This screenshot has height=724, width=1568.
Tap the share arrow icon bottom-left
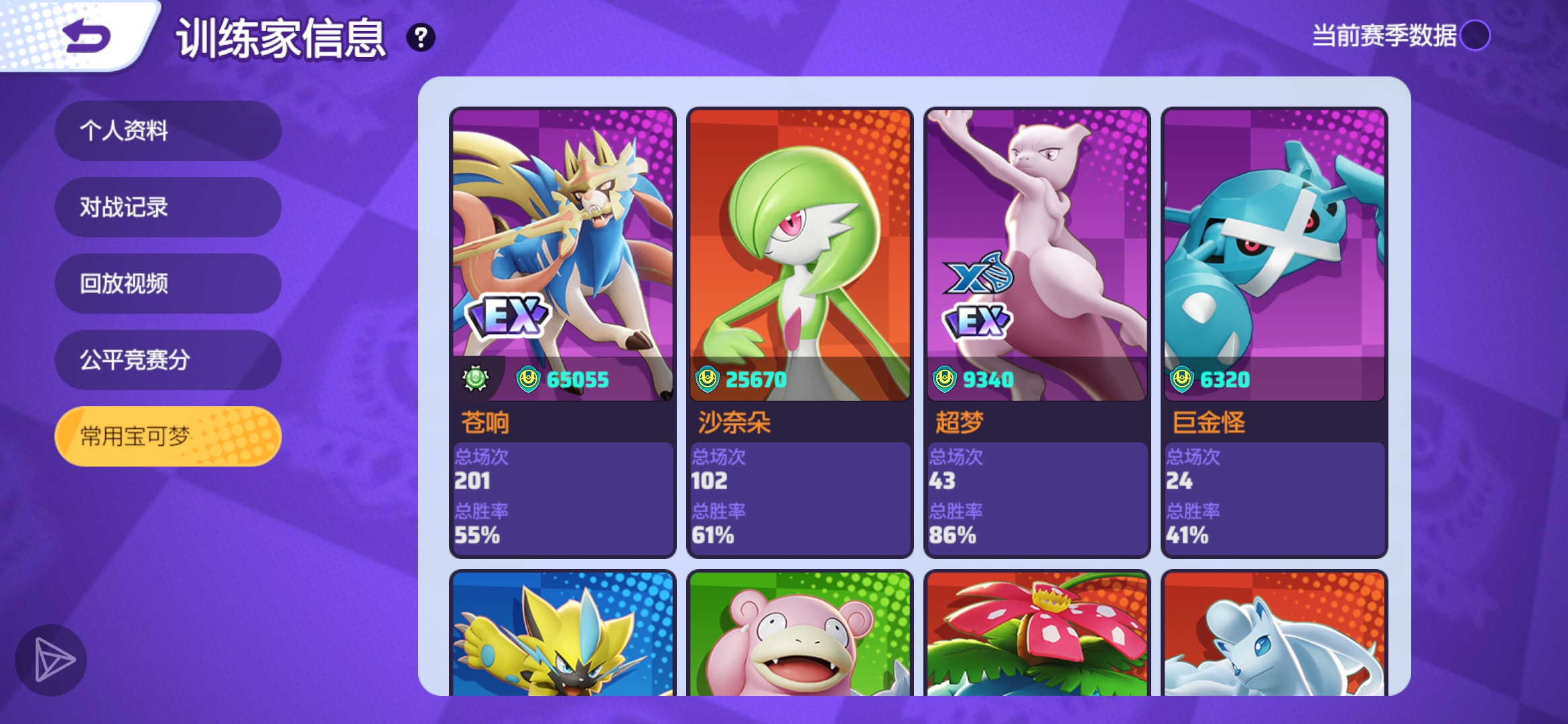51,660
